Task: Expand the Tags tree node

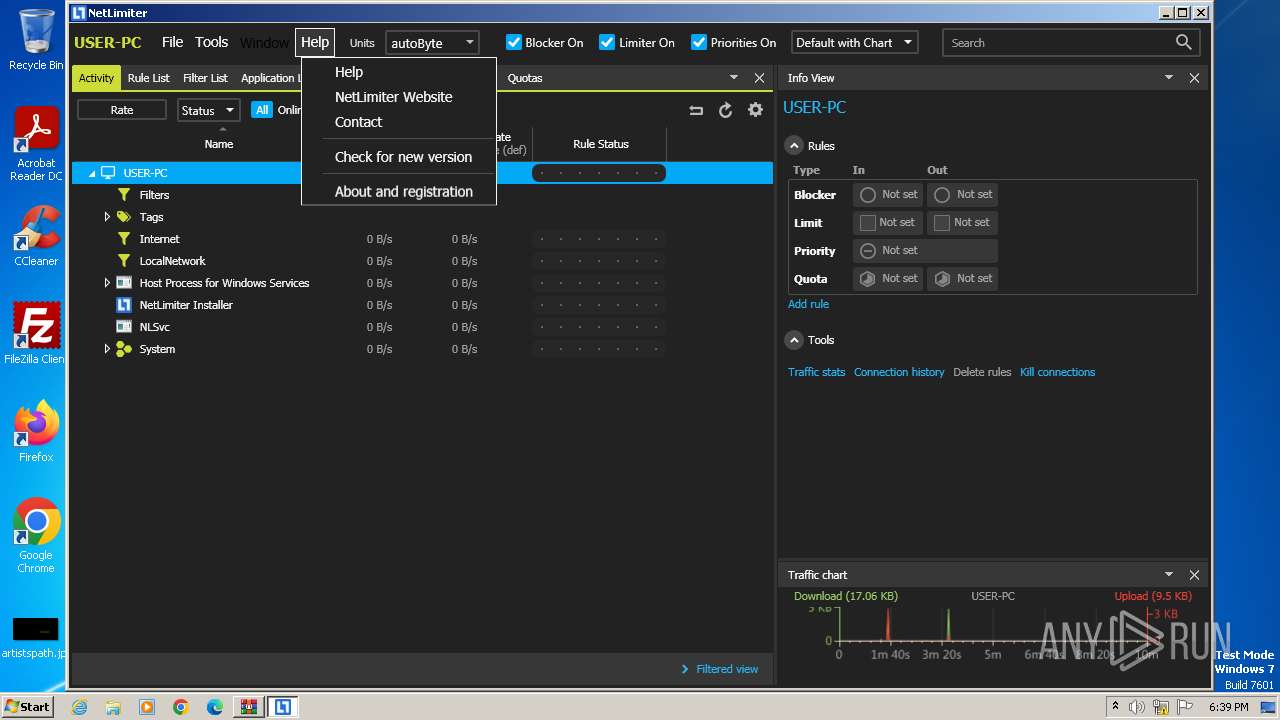Action: pos(107,217)
